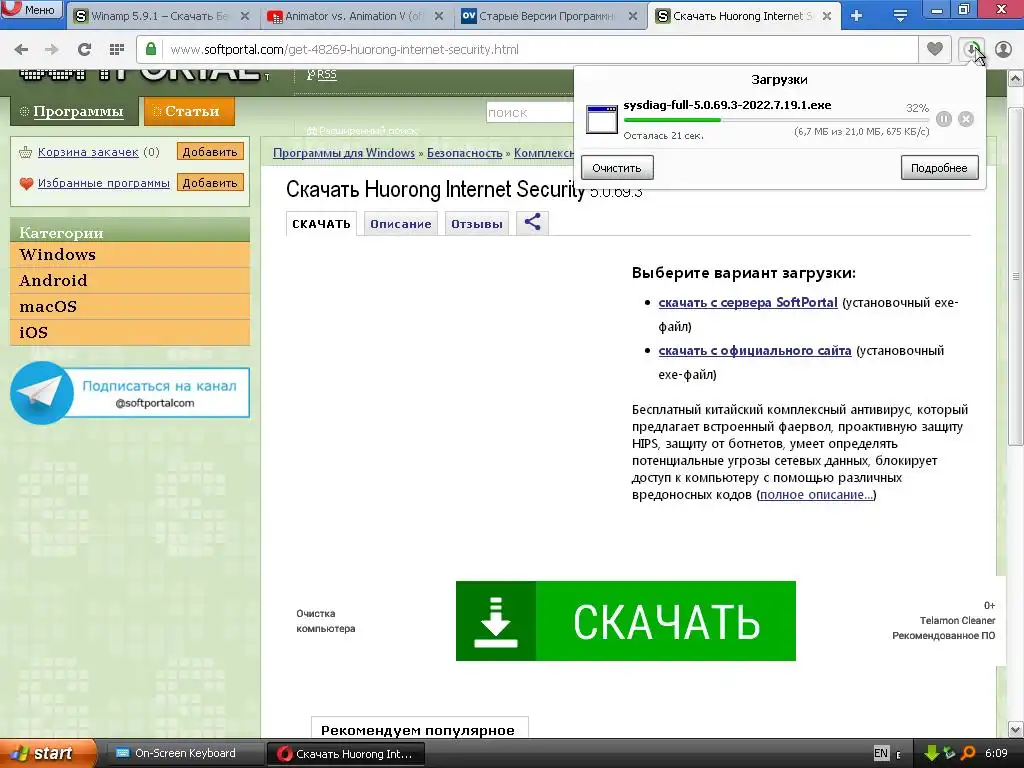
Task: Click the download progress bar
Action: tap(776, 120)
